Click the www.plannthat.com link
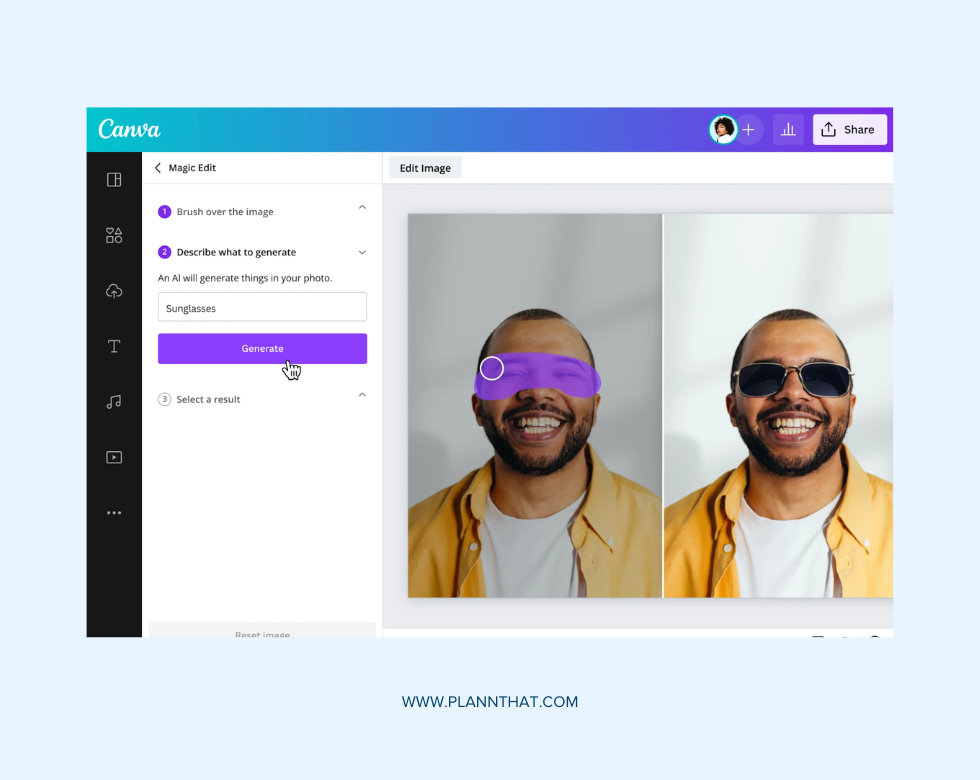This screenshot has width=980, height=780. click(490, 701)
